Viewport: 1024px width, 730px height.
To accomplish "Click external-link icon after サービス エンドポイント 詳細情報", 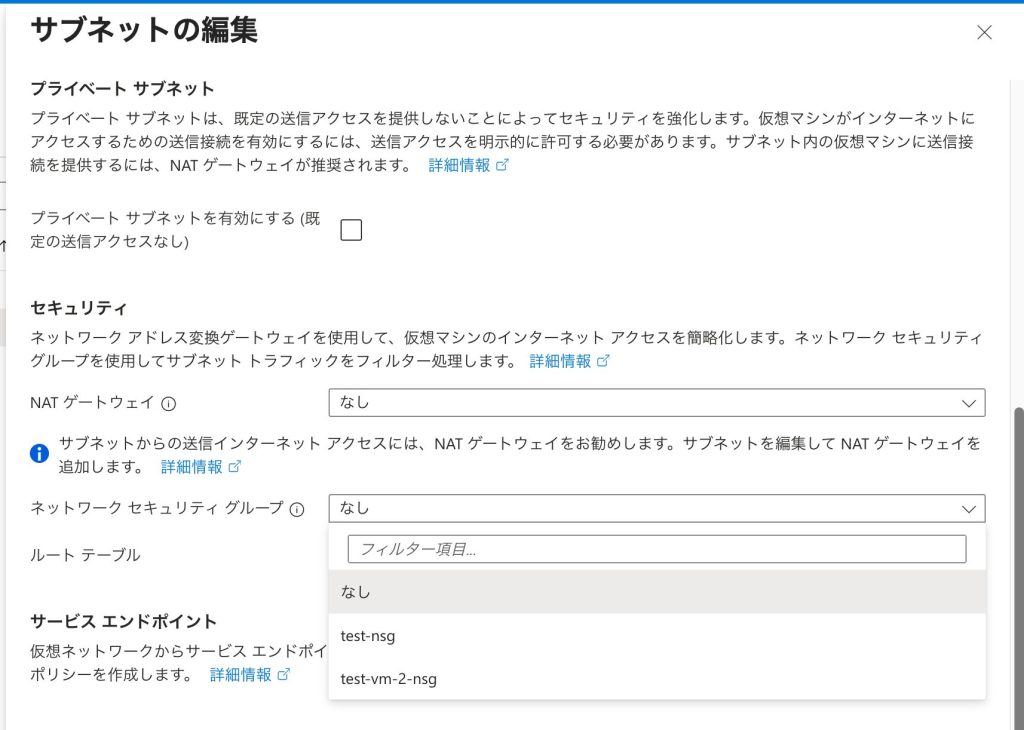I will coord(284,675).
